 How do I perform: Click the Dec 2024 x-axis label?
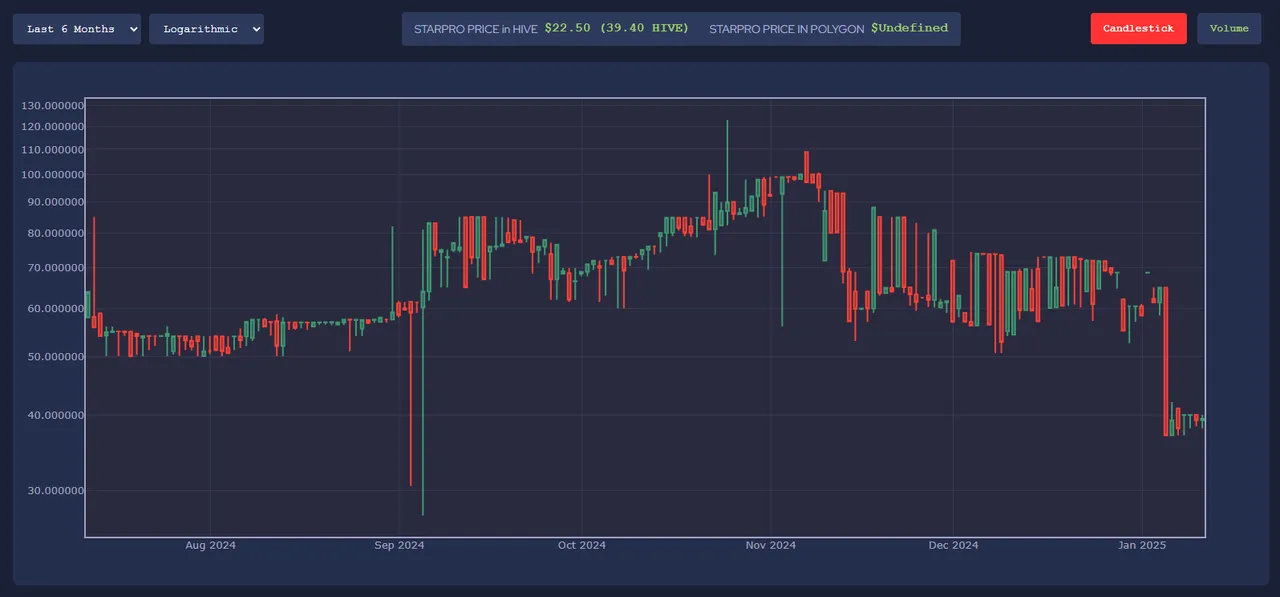953,545
